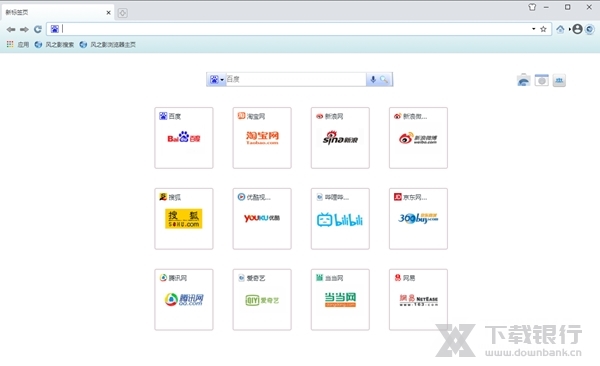Open the user account avatar icon
Viewport: 600px width, 366px height.
pos(577,29)
